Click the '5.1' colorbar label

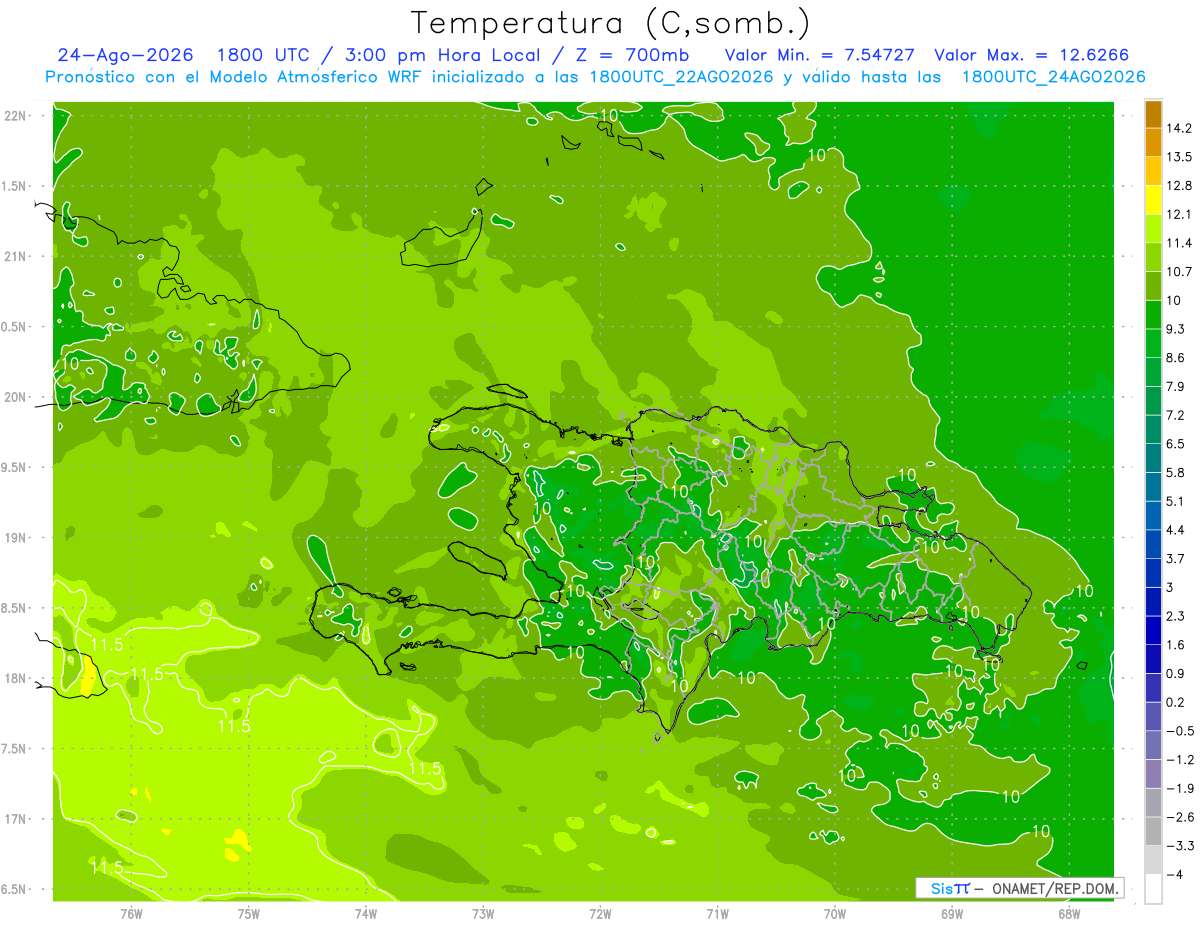point(1176,501)
